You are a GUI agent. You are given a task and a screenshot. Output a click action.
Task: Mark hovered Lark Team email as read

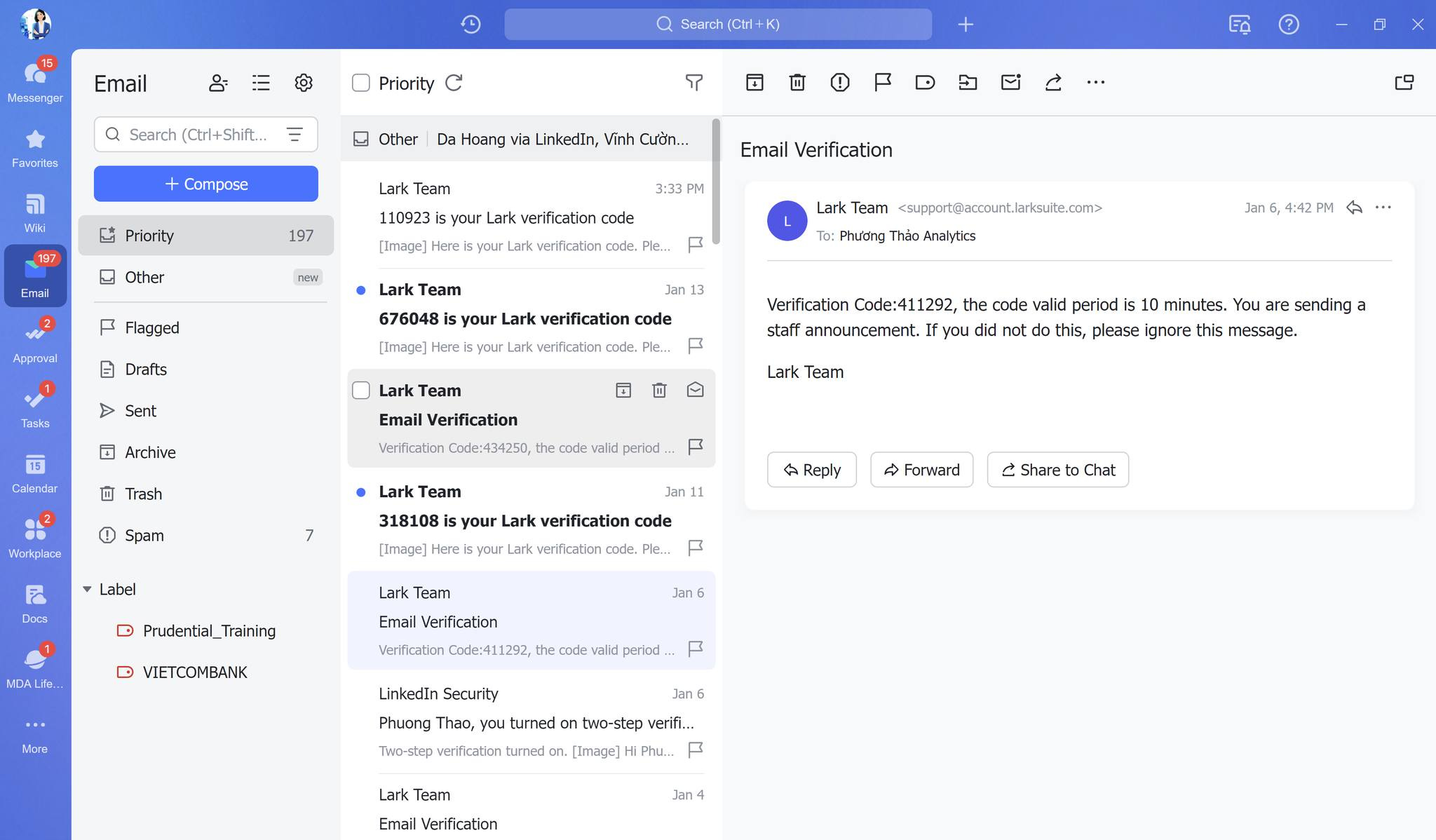(x=695, y=390)
